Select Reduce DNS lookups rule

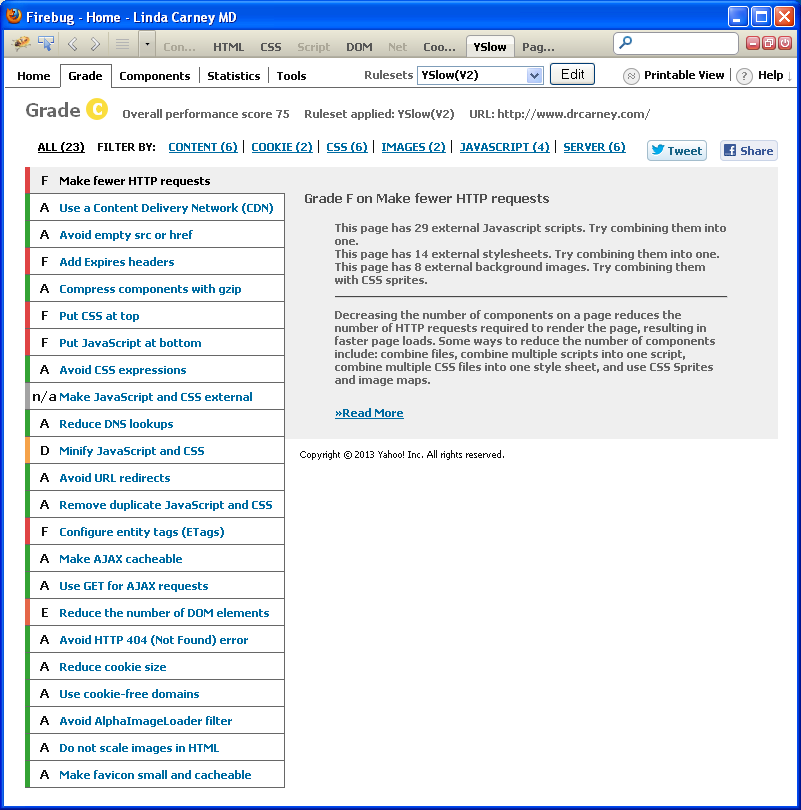(x=155, y=424)
